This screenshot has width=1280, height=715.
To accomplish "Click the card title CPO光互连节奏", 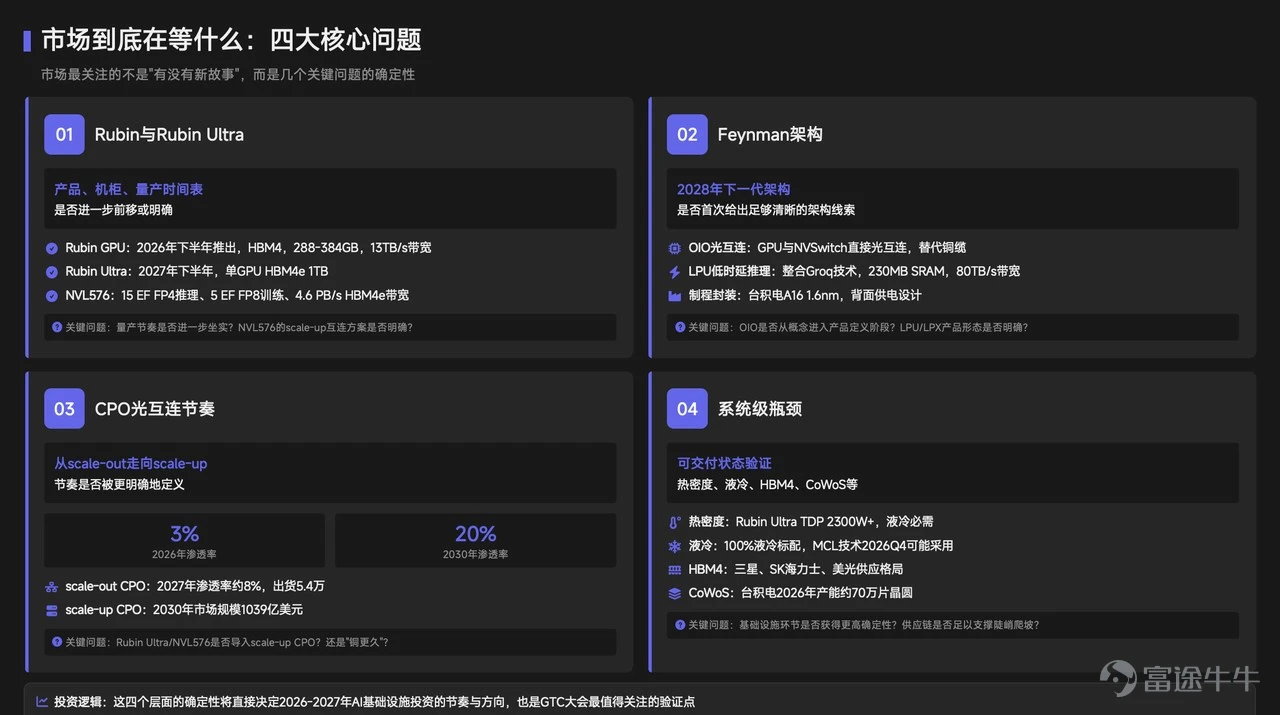I will 155,409.
